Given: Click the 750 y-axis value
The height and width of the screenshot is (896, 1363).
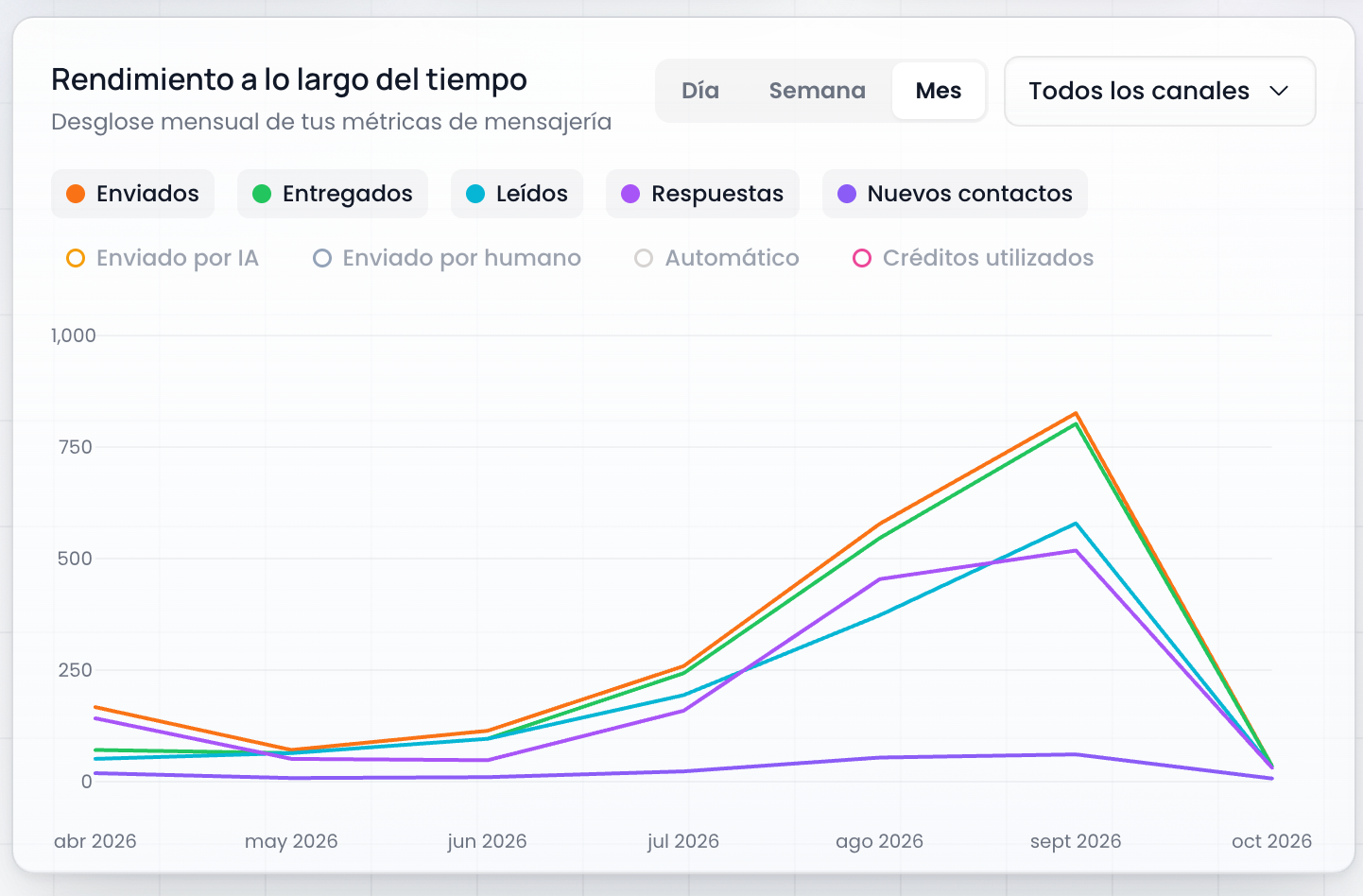Looking at the screenshot, I should click(76, 447).
